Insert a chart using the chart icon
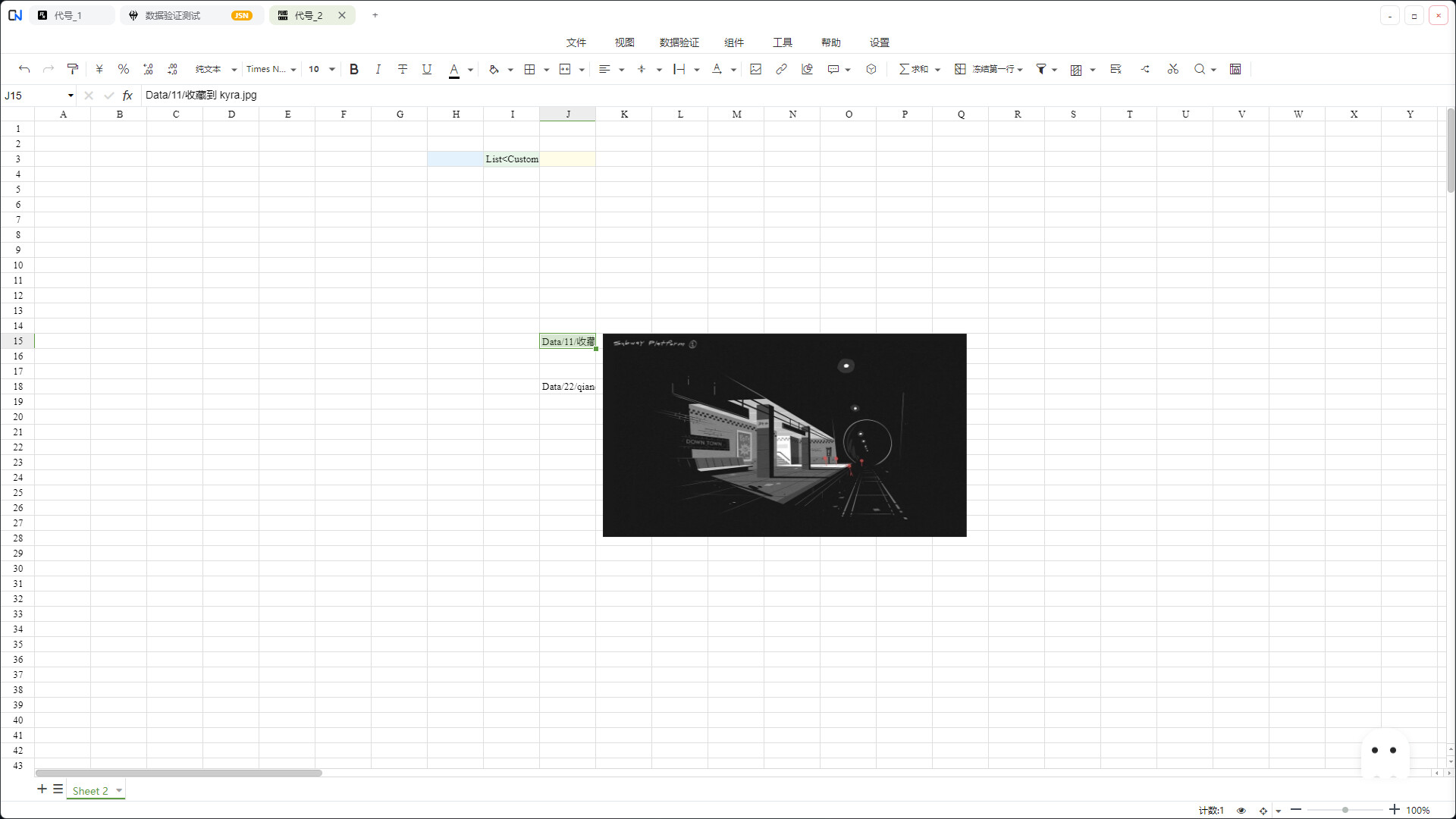Screen dimensions: 1456x819 coord(807,69)
